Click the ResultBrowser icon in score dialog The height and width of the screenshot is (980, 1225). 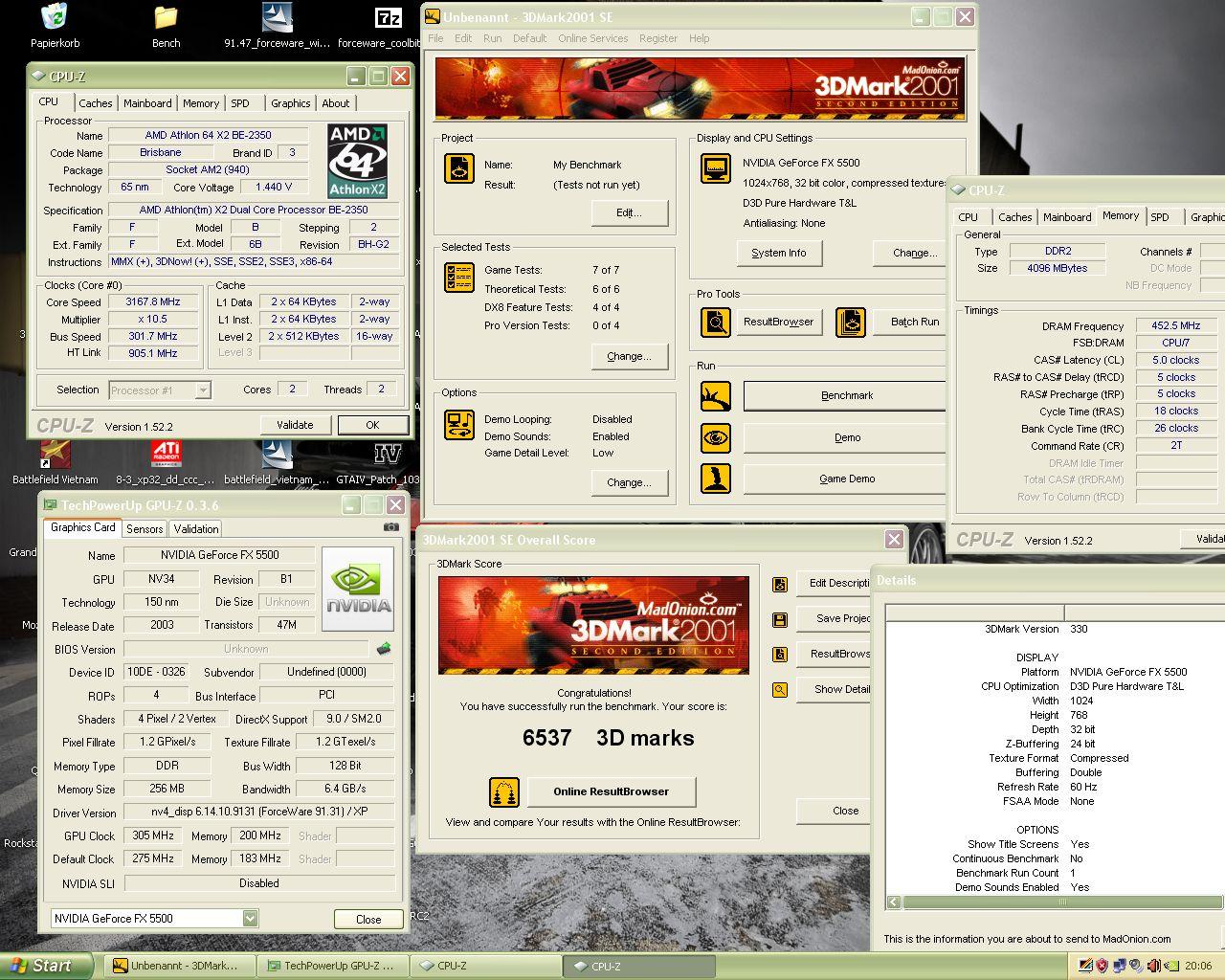(780, 655)
